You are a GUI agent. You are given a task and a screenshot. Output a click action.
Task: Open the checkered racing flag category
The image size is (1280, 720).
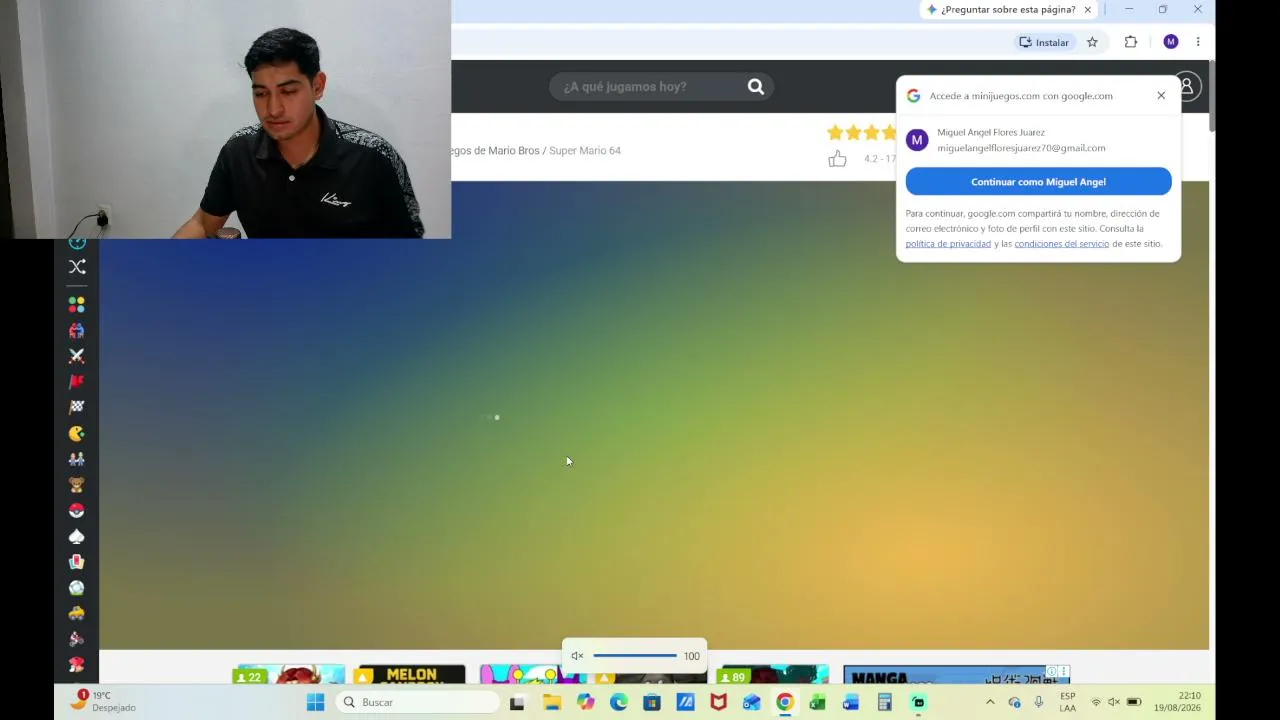[x=77, y=407]
